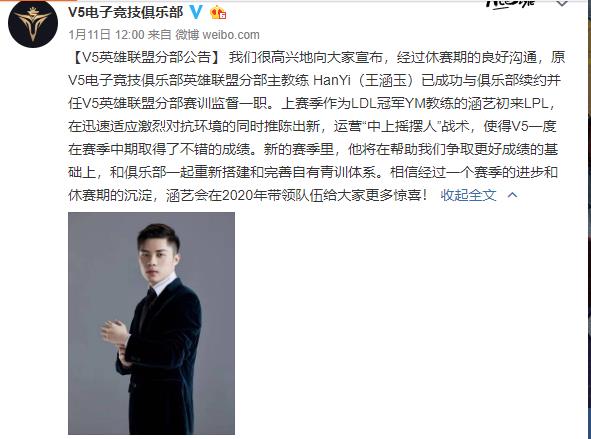Click the orange crown membership badge
This screenshot has width=591, height=439.
click(218, 13)
